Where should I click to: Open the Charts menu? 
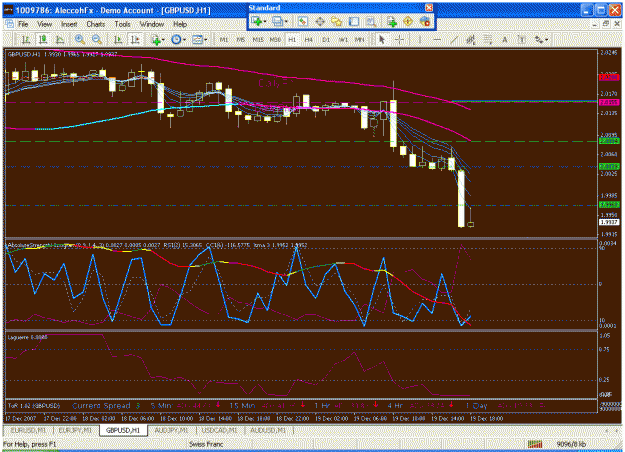[96, 24]
